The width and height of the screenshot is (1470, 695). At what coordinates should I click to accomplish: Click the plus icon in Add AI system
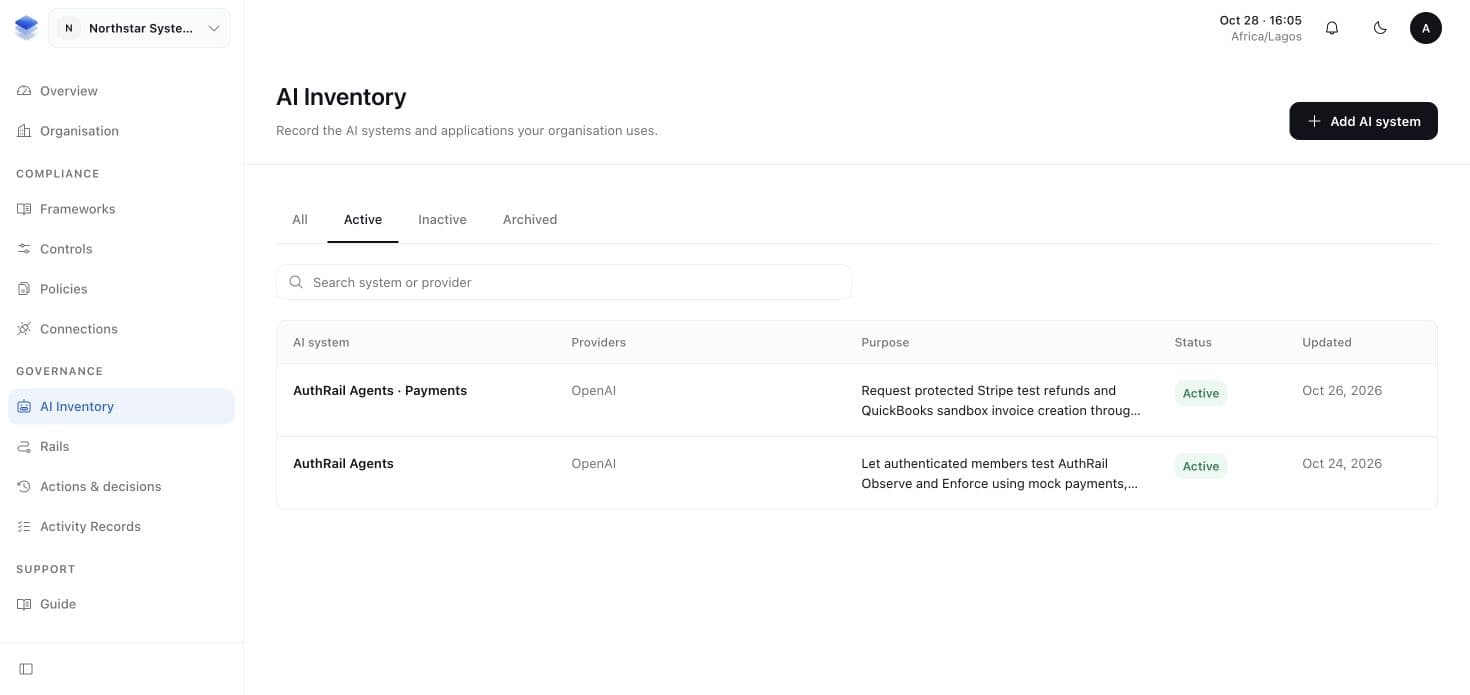pos(1314,121)
